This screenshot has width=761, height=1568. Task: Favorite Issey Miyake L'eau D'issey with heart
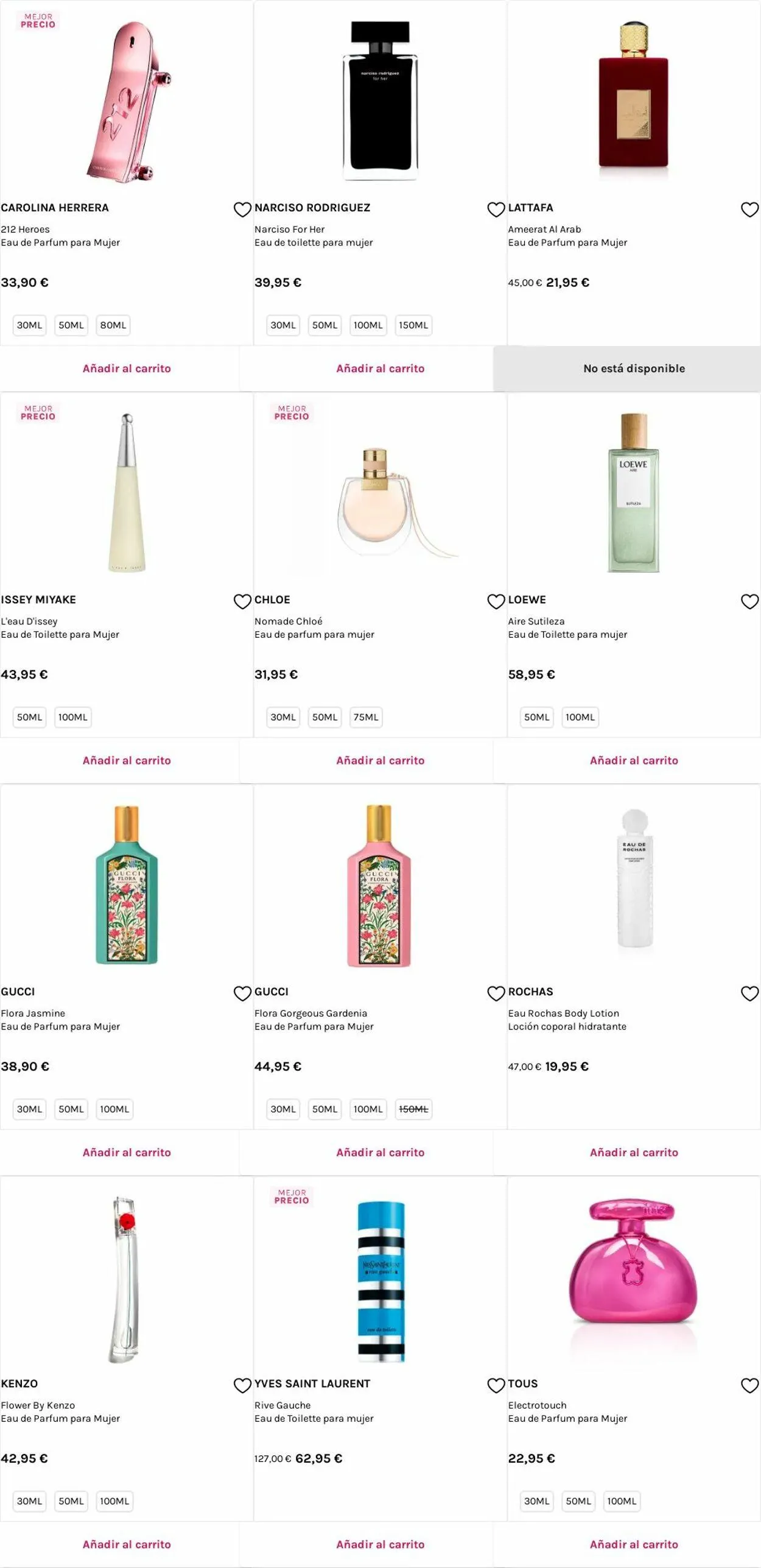tap(242, 601)
